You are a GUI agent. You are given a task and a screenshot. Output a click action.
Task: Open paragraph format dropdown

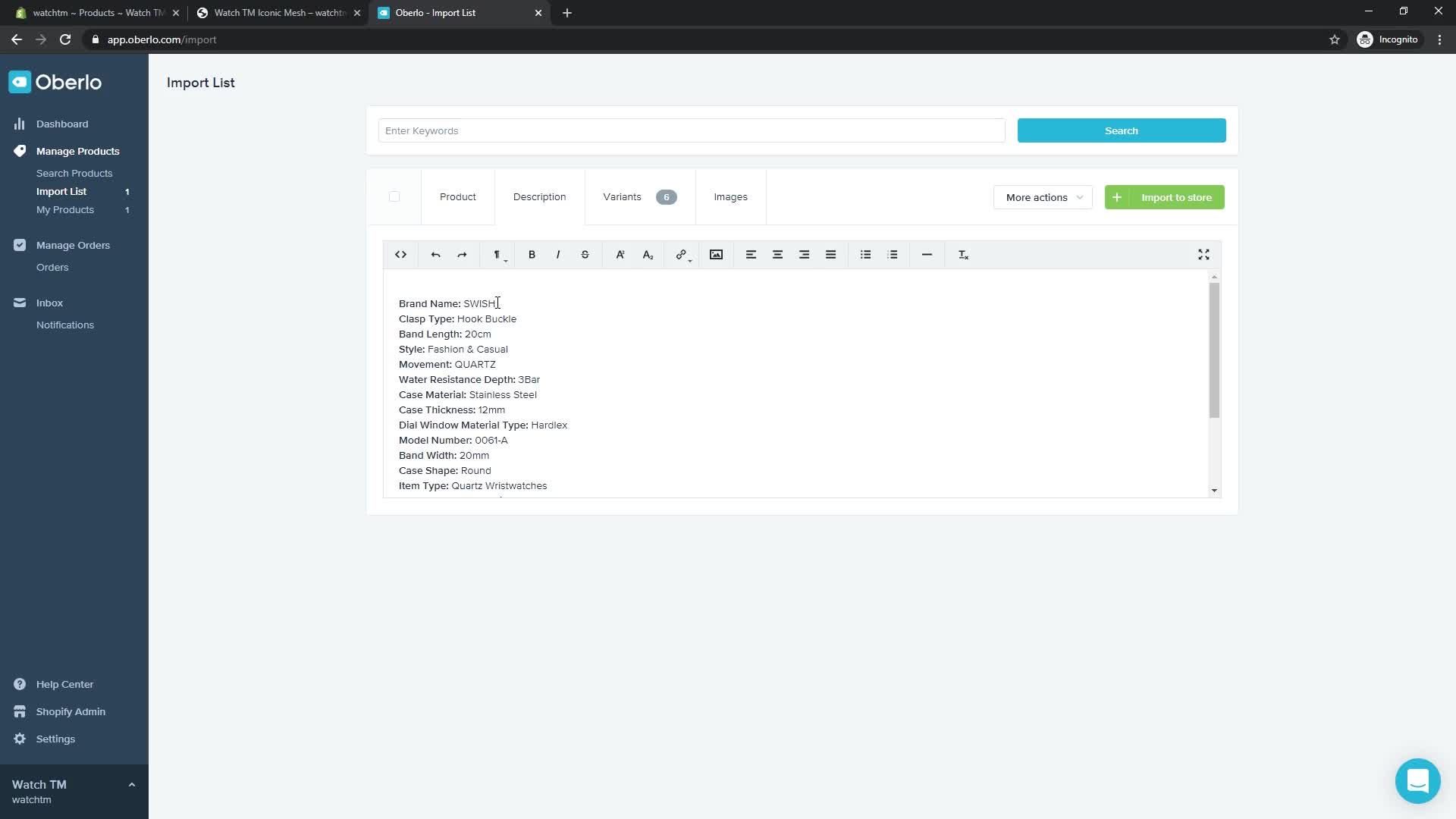pos(498,255)
